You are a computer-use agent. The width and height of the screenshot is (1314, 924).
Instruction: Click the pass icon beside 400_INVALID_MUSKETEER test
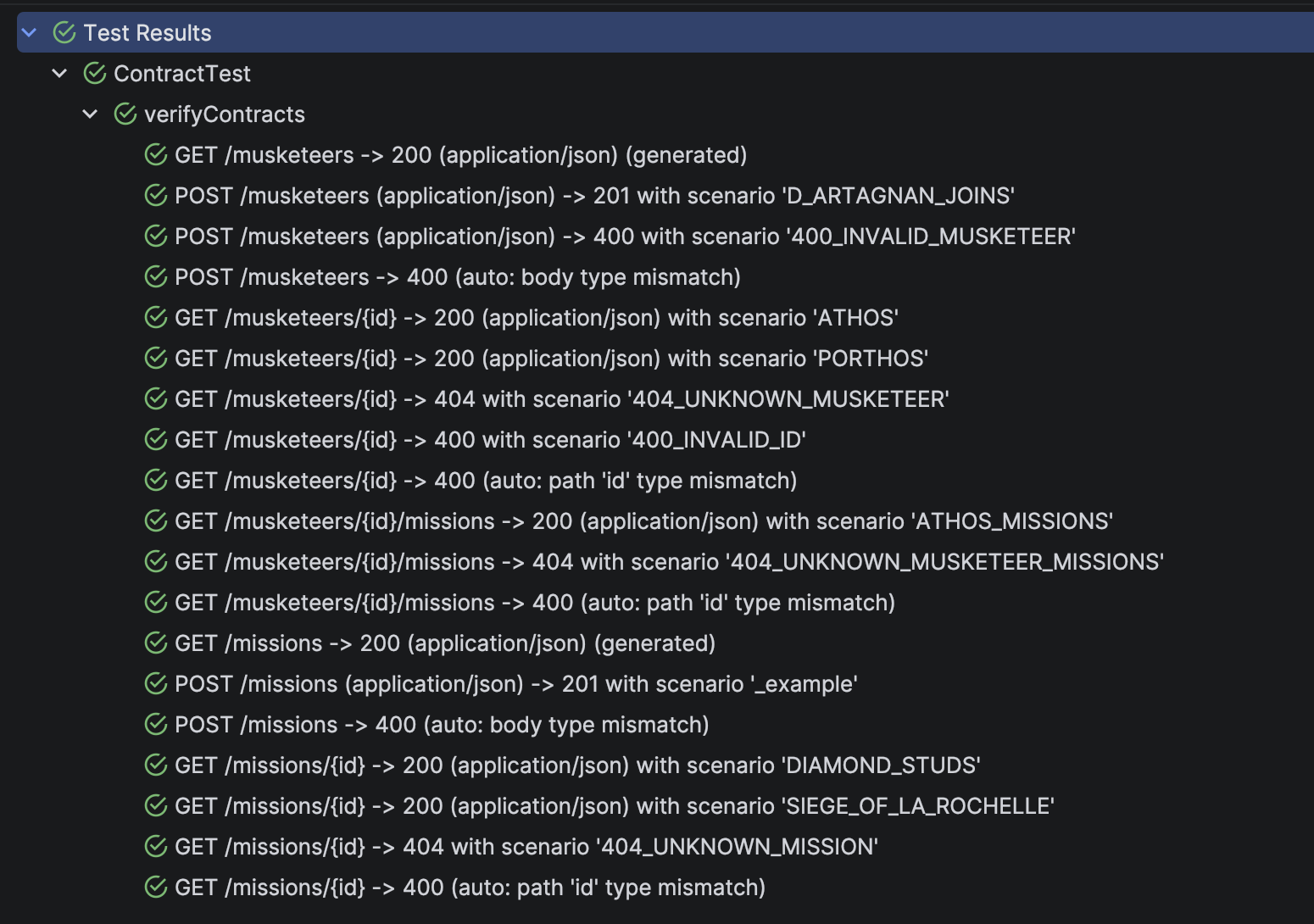coord(156,236)
